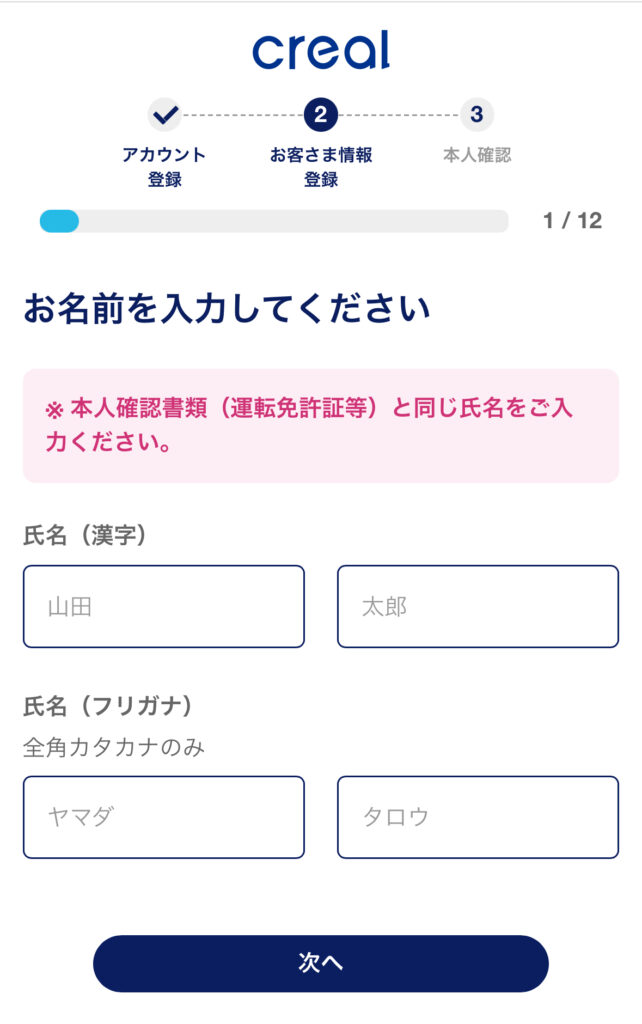Click the 氏名（漢字） label
642x1024 pixels.
84,536
